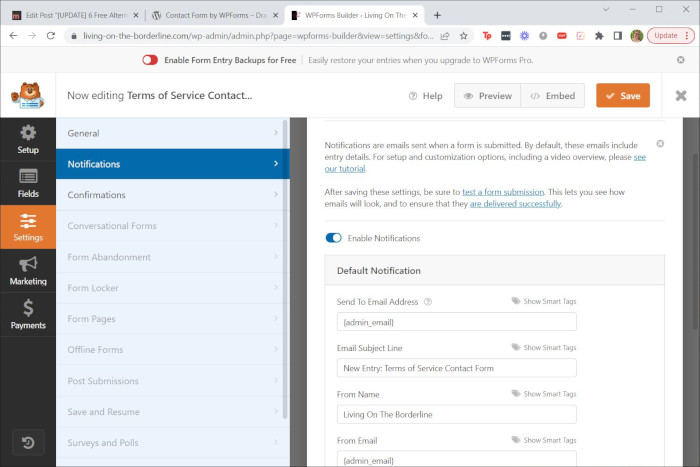Click the Default Notification header
Screen dimensions: 700x467
pyautogui.click(x=495, y=271)
